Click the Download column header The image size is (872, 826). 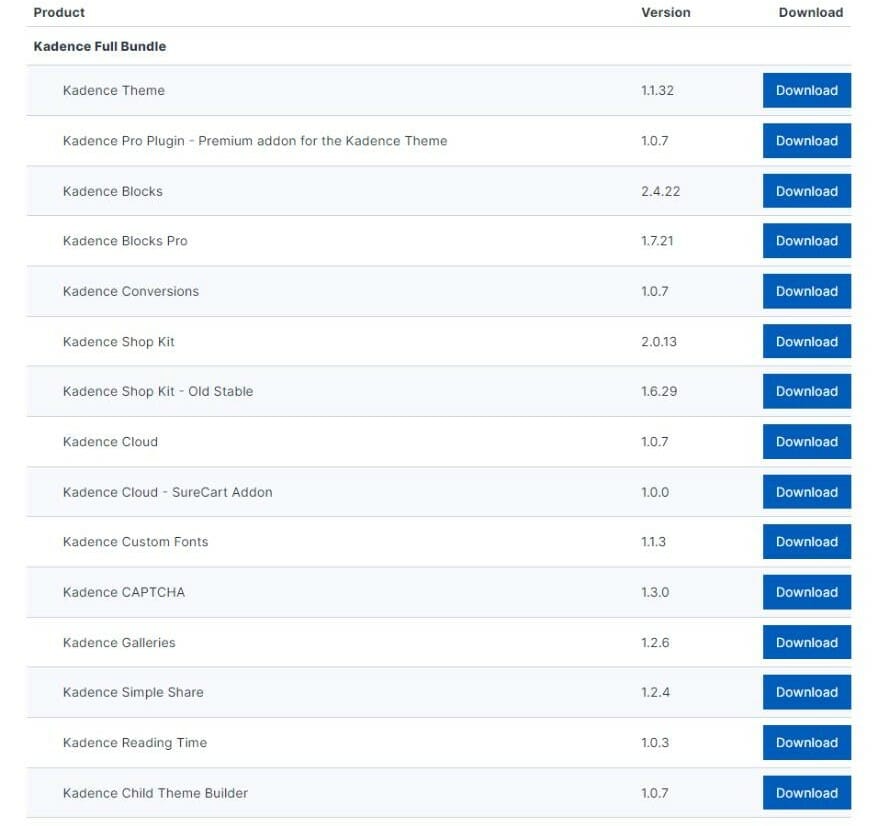coord(810,13)
